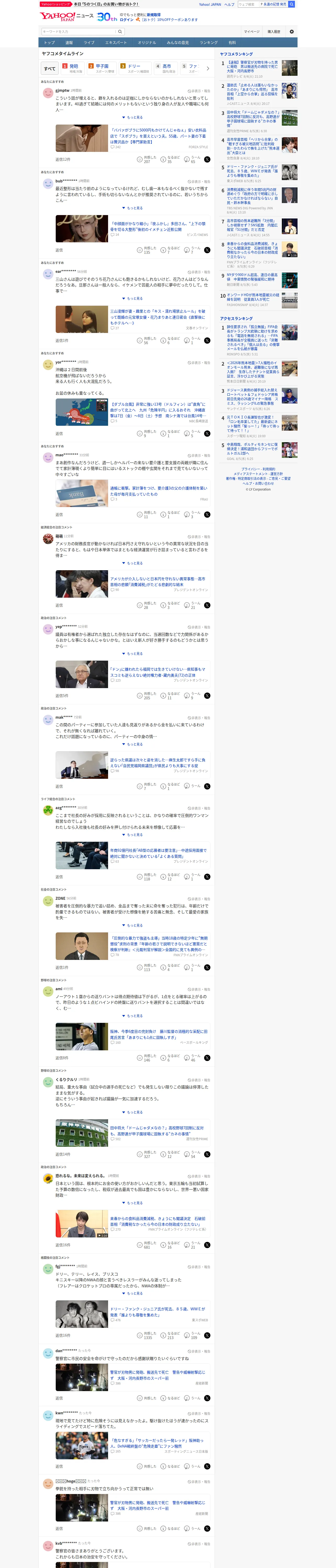Click the Yahoo! JAPAN News logo
This screenshot has width=336, height=1568.
tap(67, 16)
